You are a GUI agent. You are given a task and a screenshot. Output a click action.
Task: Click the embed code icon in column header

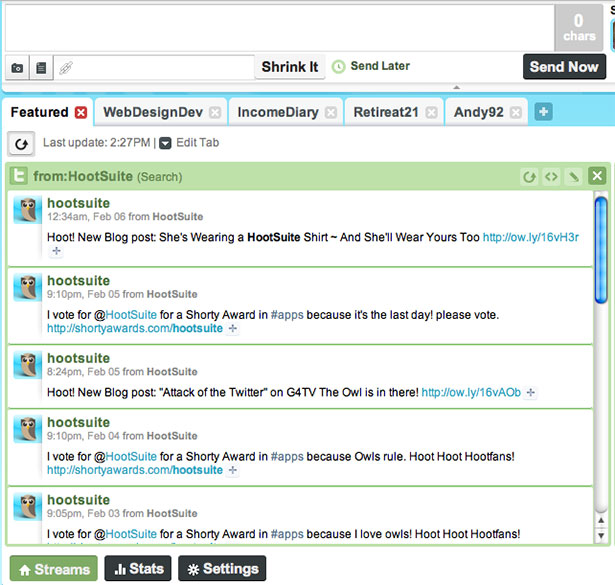(551, 177)
